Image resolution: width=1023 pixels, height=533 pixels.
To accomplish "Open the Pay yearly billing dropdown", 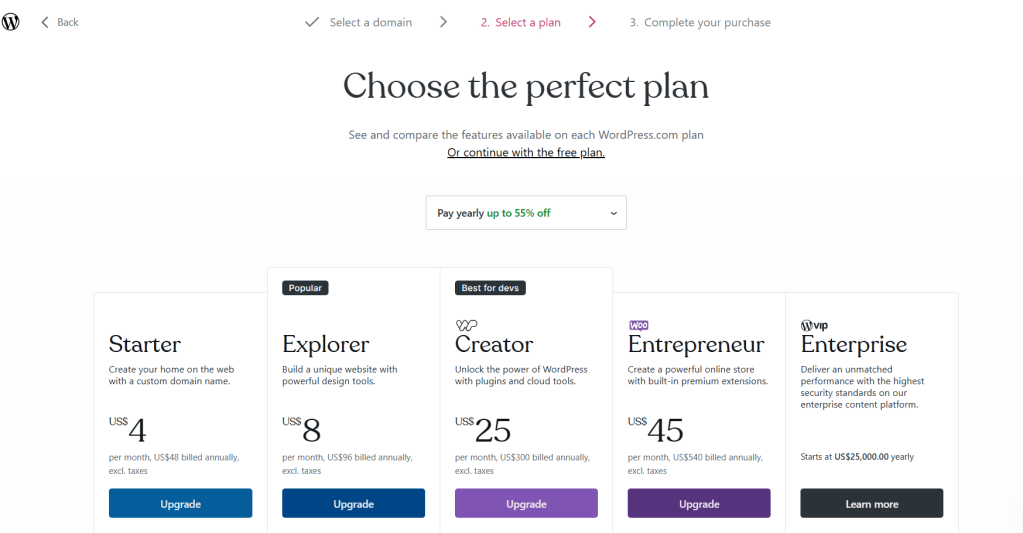I will tap(526, 213).
